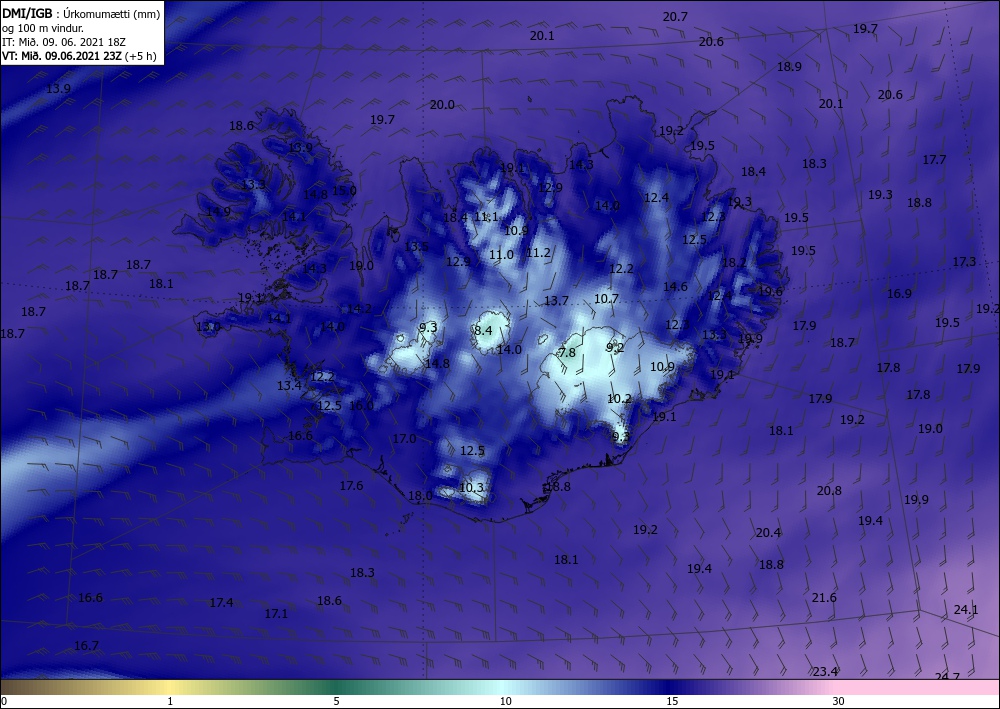The height and width of the screenshot is (709, 1000).
Task: Click the 13.7 value on the map
Action: tap(556, 300)
